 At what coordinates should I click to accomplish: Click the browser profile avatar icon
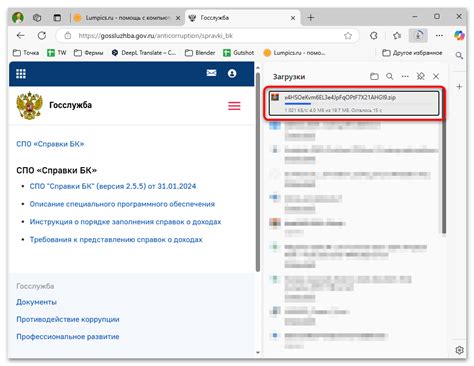point(18,17)
